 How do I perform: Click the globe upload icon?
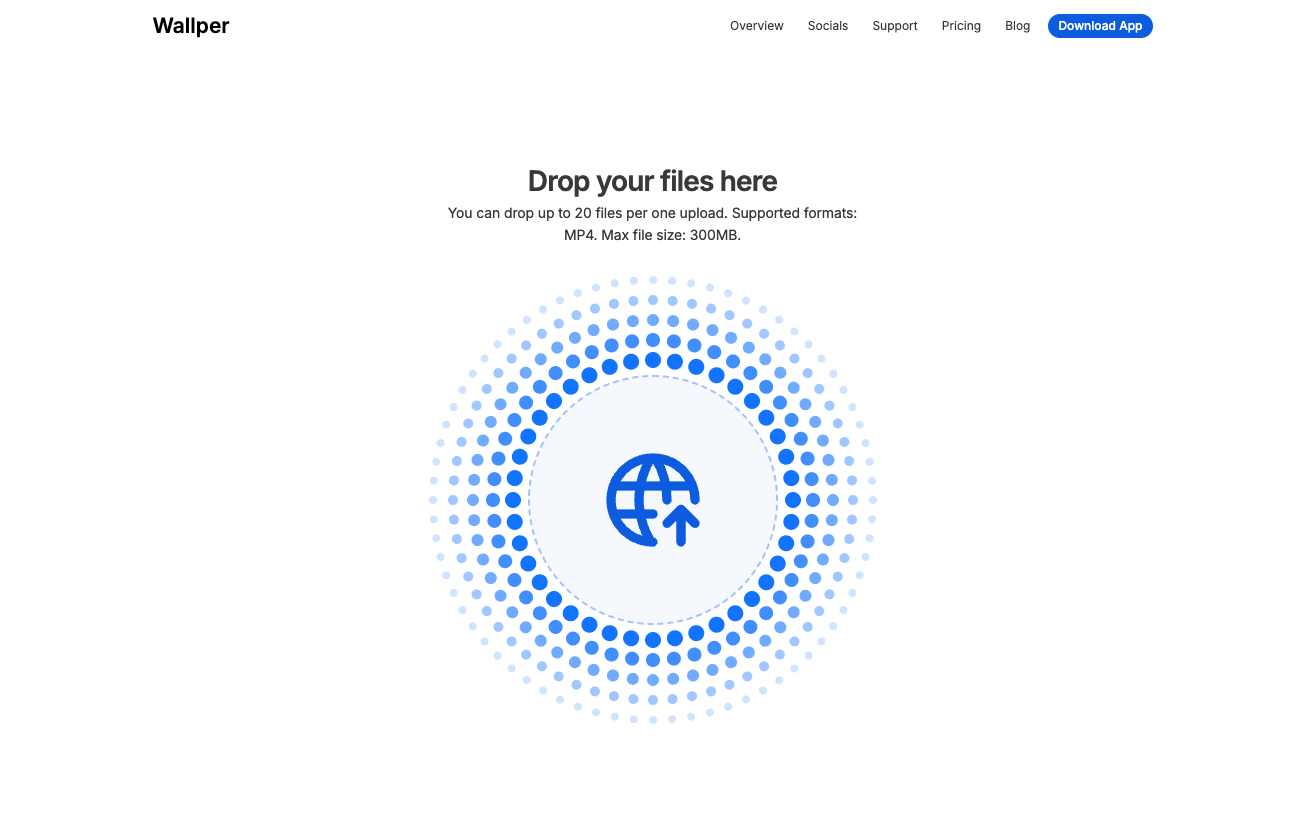click(652, 499)
